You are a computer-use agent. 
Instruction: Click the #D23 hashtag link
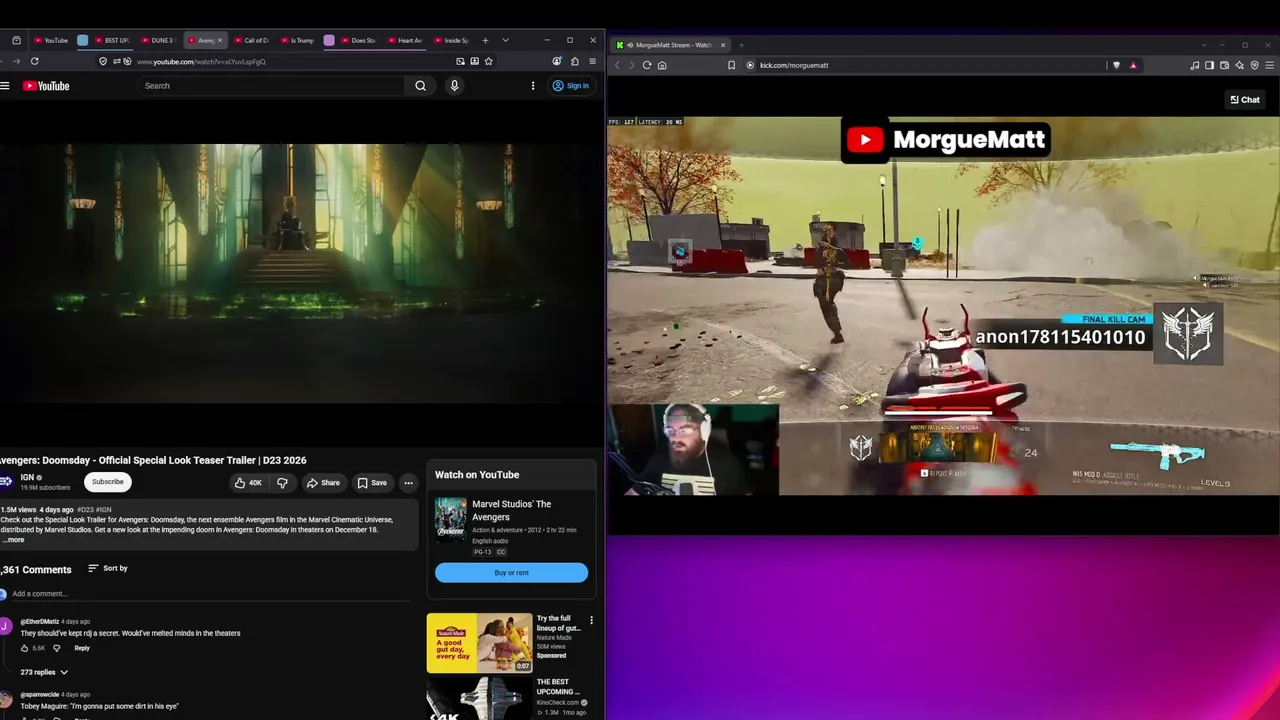tap(85, 510)
